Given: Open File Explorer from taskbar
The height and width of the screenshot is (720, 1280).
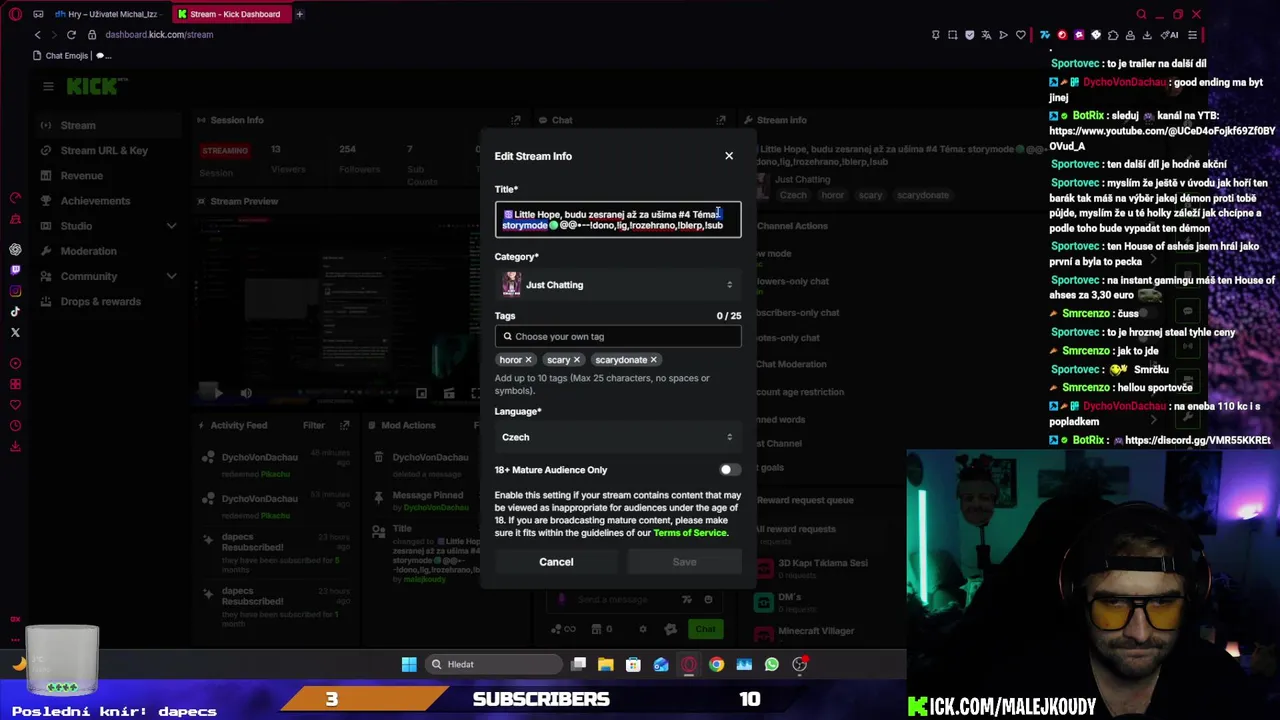Looking at the screenshot, I should coord(605,664).
